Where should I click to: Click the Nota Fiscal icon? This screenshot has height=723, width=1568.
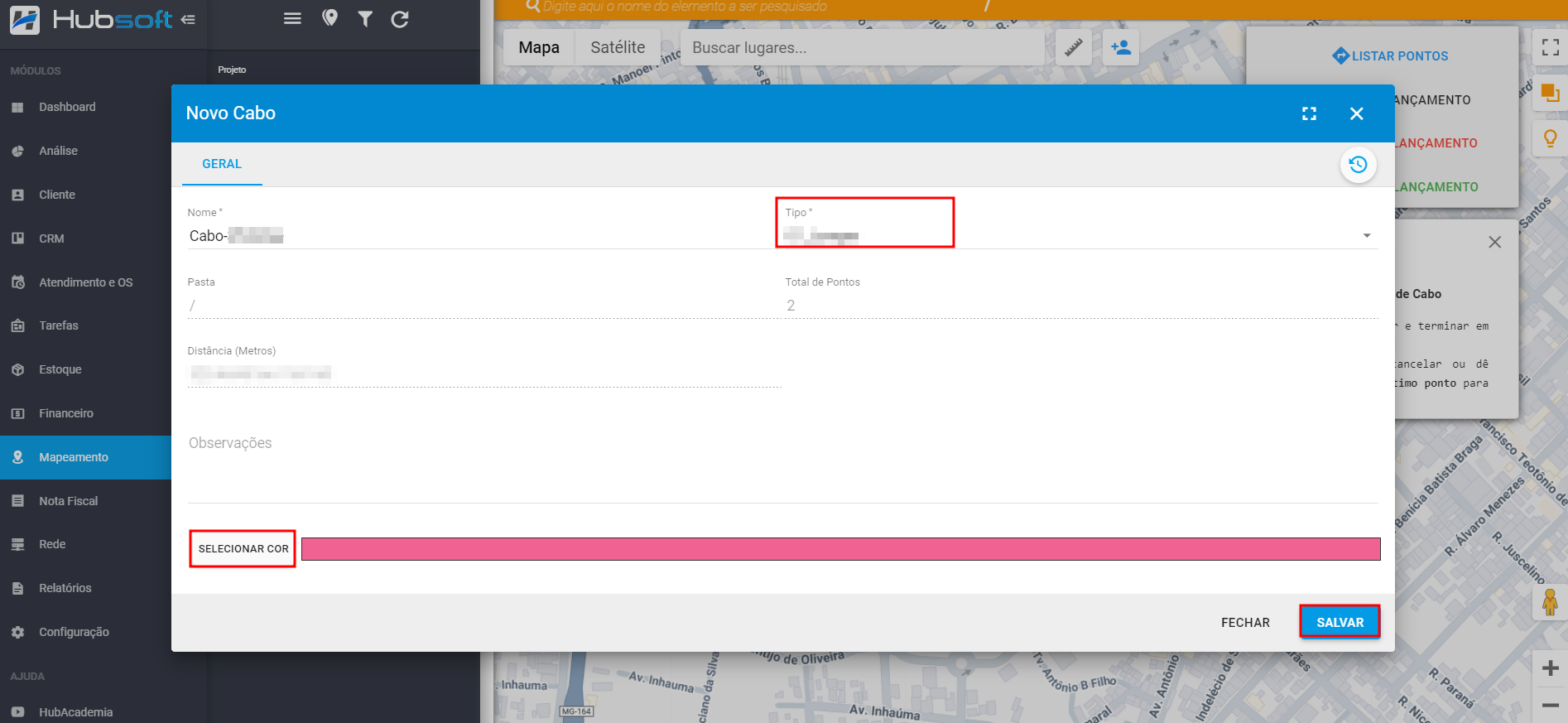click(x=17, y=501)
